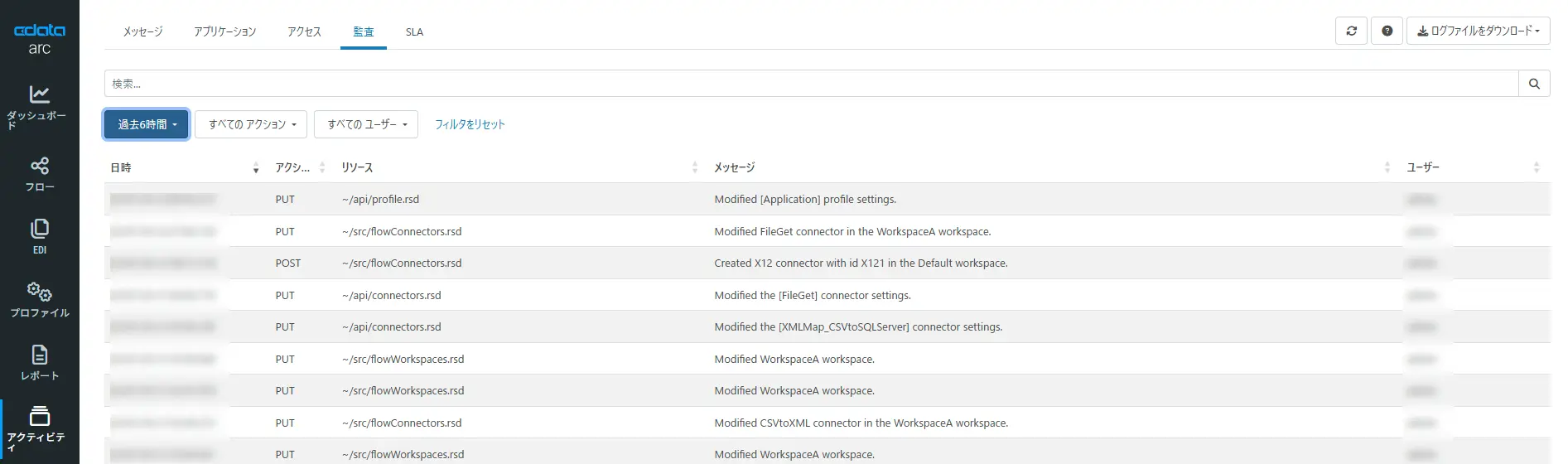The height and width of the screenshot is (464, 1568).
Task: Open the EDI sidebar icon
Action: pos(39,229)
